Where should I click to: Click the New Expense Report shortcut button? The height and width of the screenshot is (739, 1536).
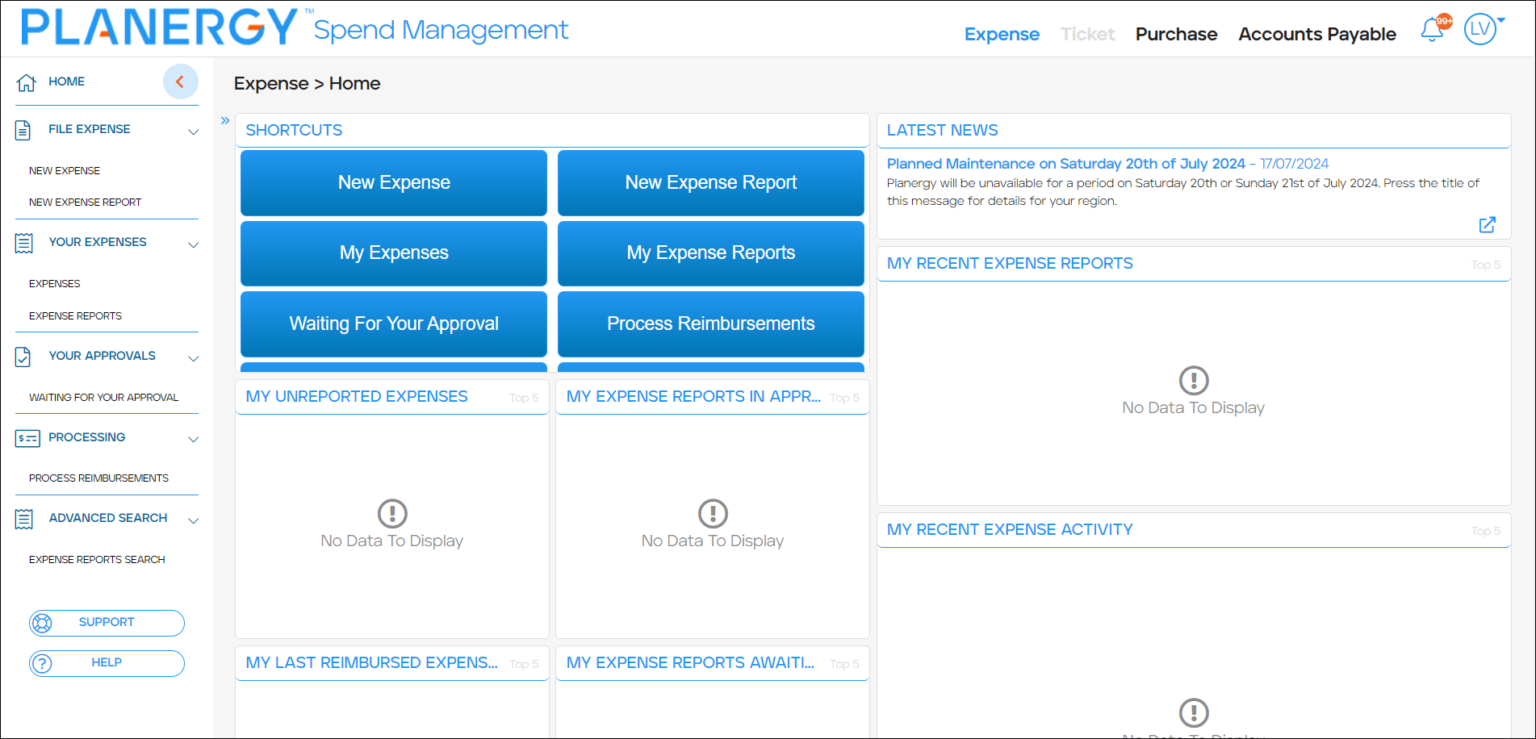click(x=710, y=182)
